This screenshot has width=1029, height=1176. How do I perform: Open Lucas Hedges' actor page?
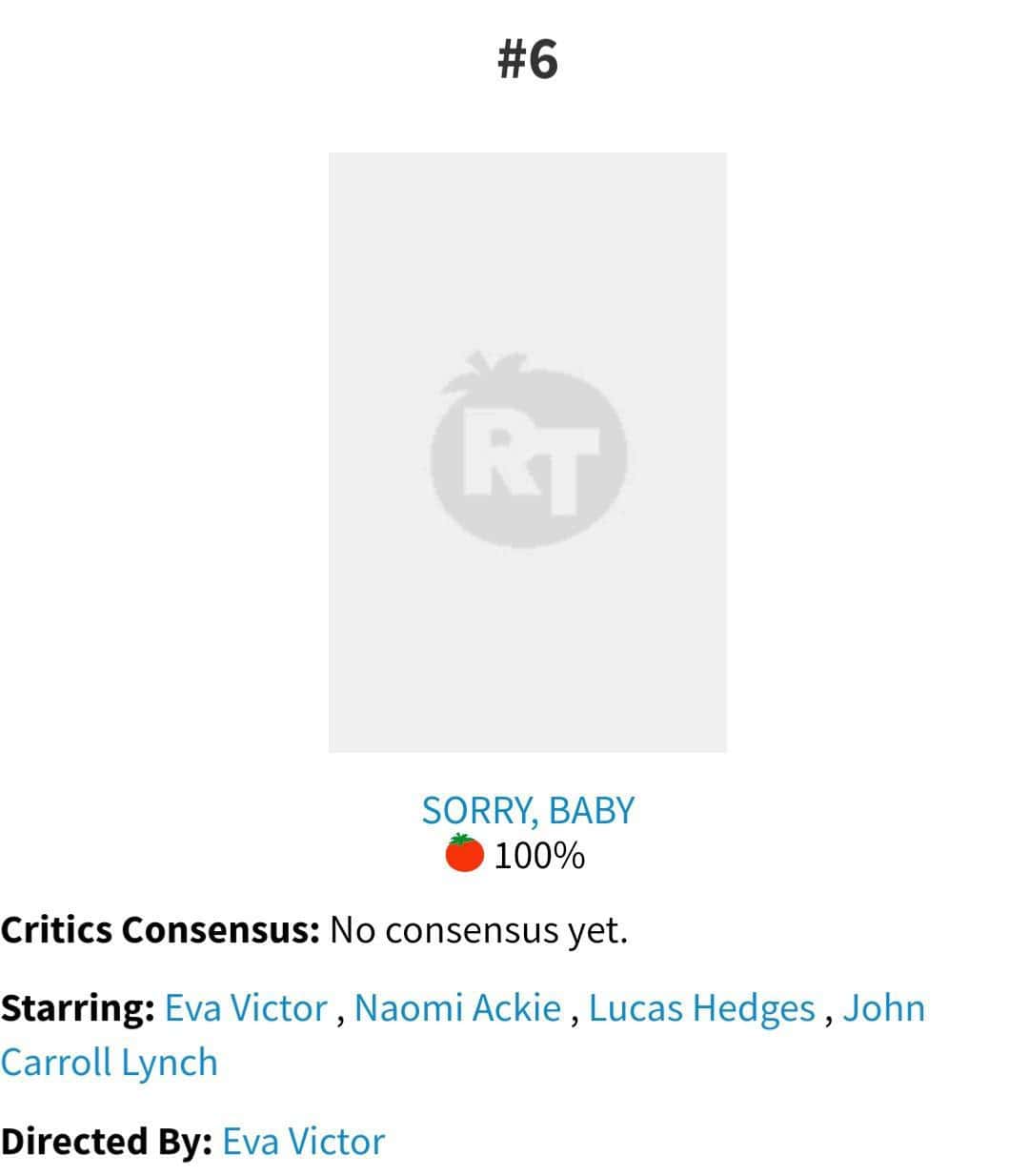pyautogui.click(x=702, y=1007)
